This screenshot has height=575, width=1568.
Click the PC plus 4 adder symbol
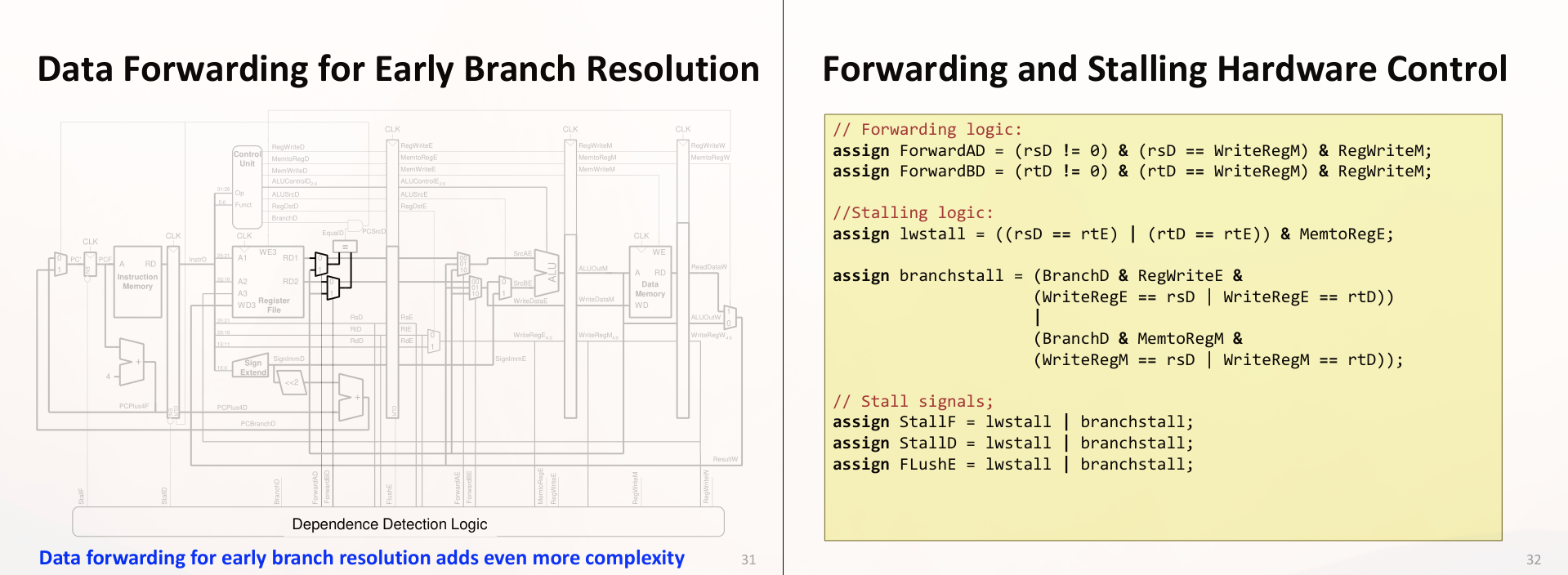point(132,361)
